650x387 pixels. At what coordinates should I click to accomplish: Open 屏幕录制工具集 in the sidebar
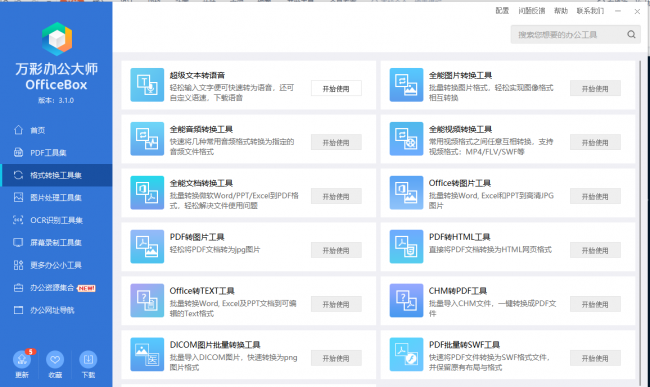point(56,242)
